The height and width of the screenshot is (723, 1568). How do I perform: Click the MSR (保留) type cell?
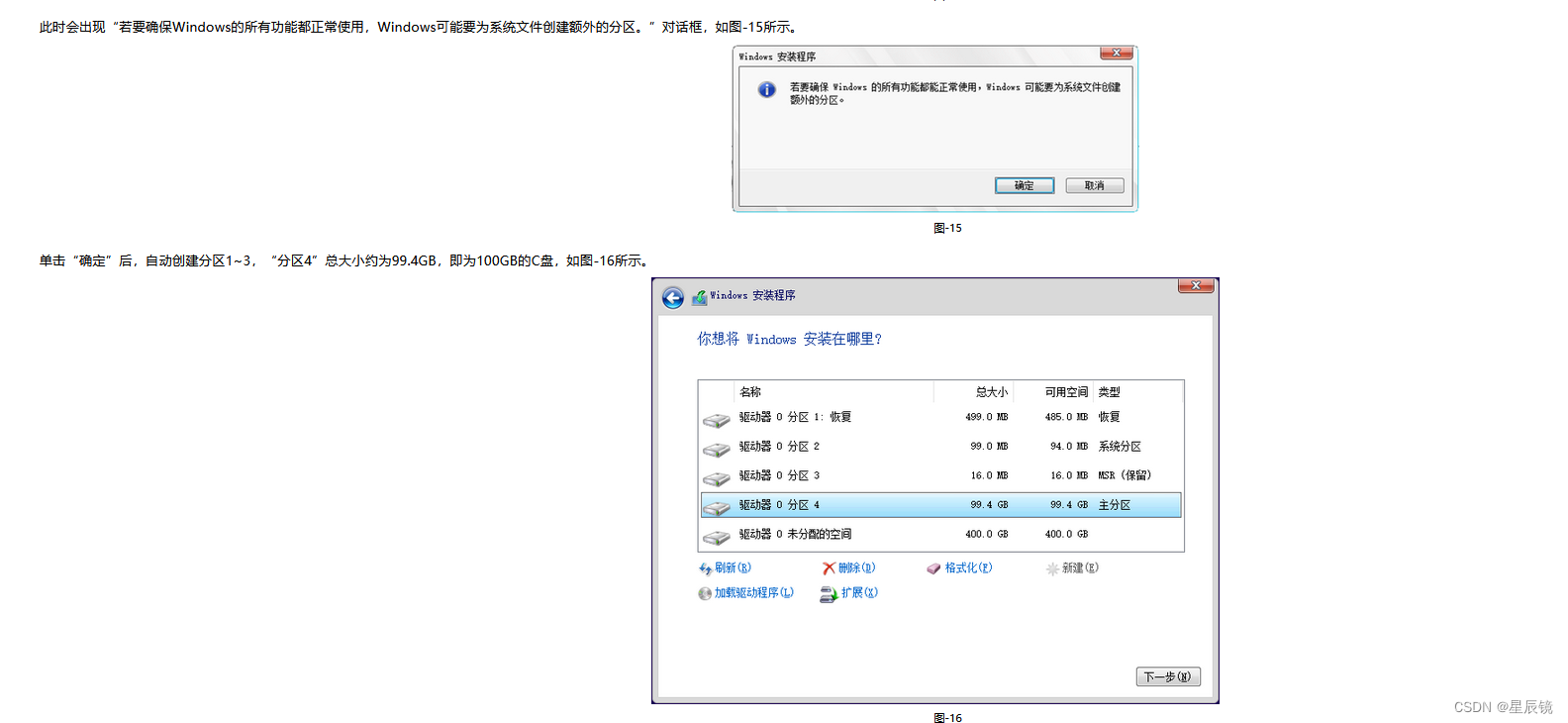(x=1125, y=475)
